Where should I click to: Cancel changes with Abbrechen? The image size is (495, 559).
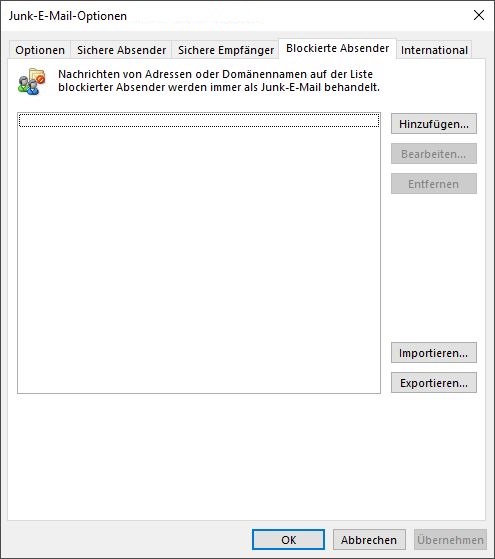click(x=369, y=540)
